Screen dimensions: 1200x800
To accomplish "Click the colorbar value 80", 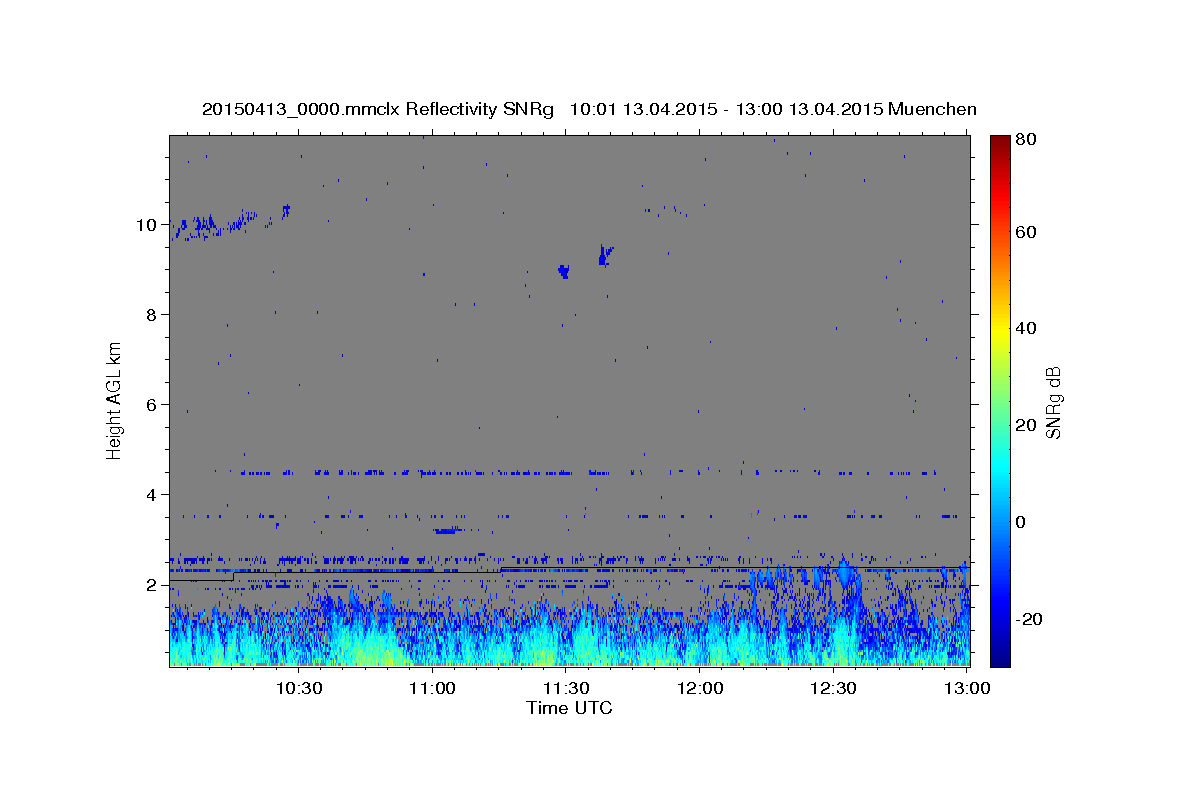I will tap(1026, 140).
